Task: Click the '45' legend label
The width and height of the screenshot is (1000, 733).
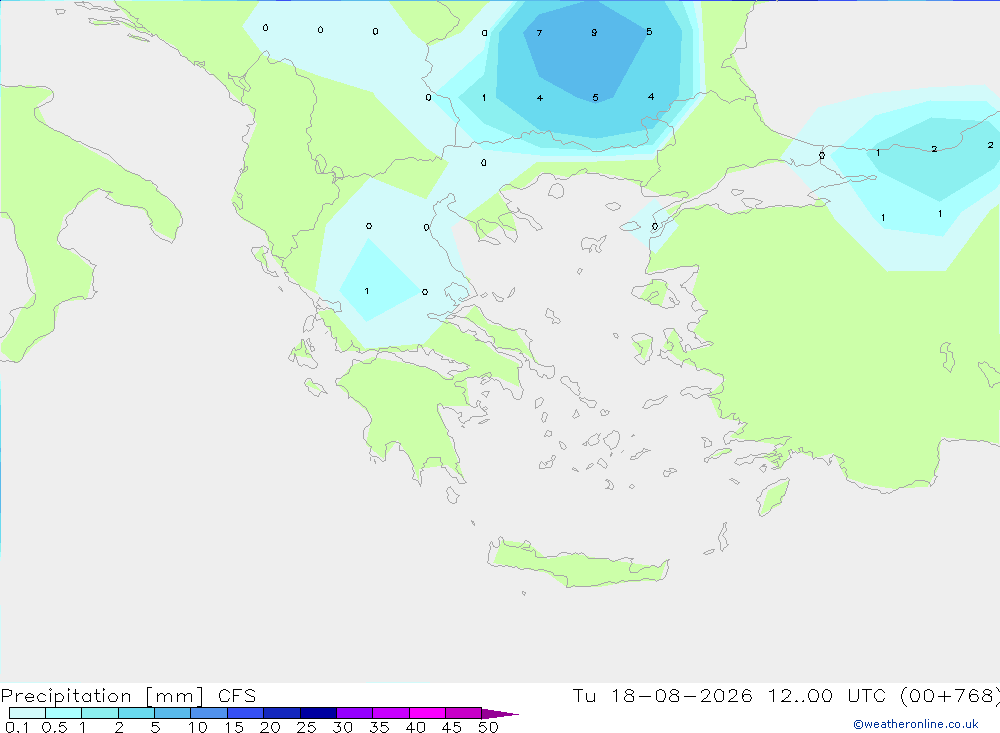Action: pyautogui.click(x=452, y=727)
